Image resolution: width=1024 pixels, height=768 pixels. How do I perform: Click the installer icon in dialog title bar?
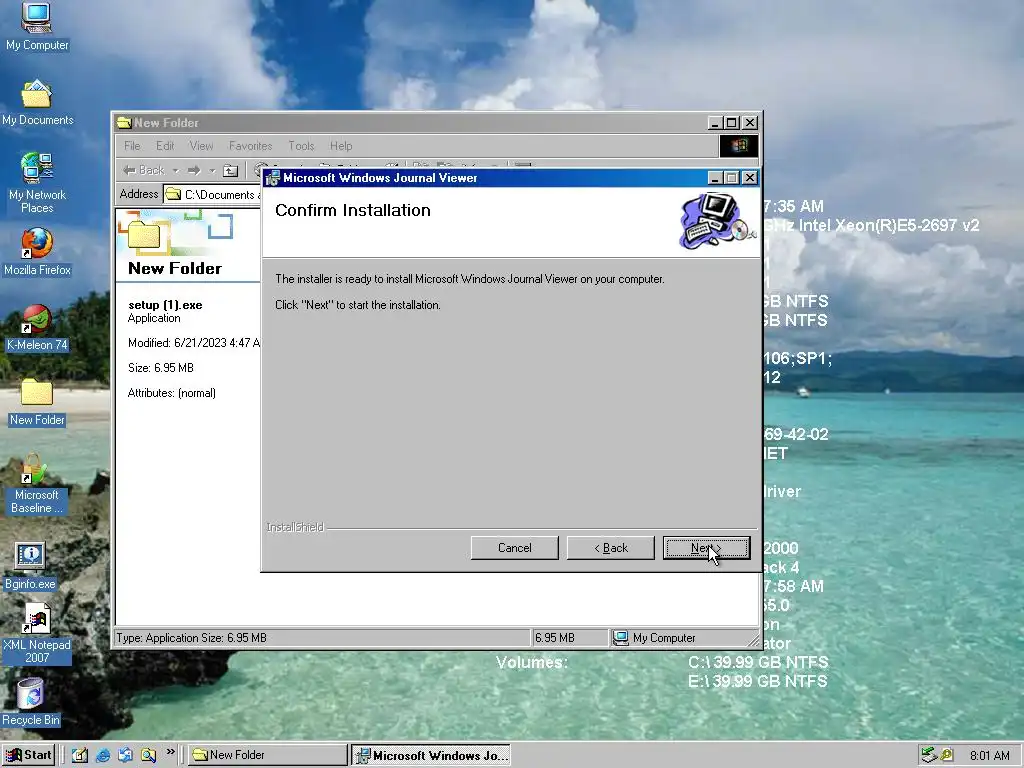pyautogui.click(x=272, y=178)
